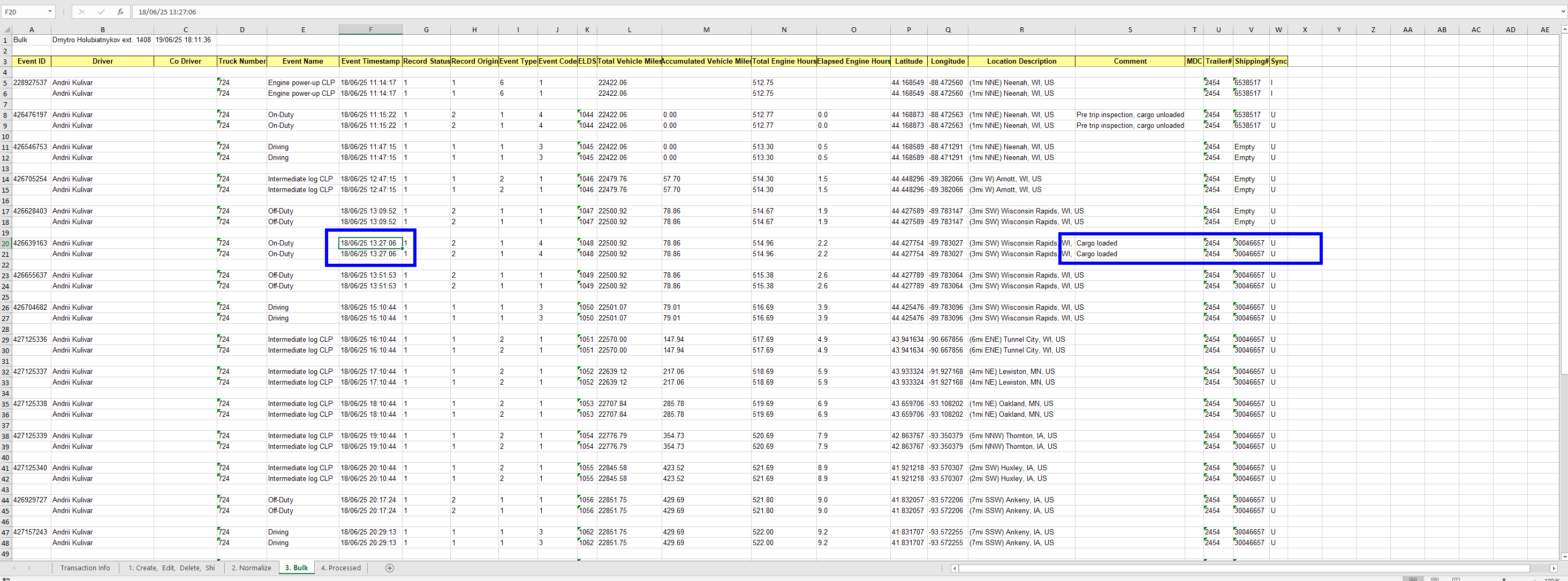The image size is (1568, 581).
Task: Expand the formula bar chevron
Action: coord(1563,12)
